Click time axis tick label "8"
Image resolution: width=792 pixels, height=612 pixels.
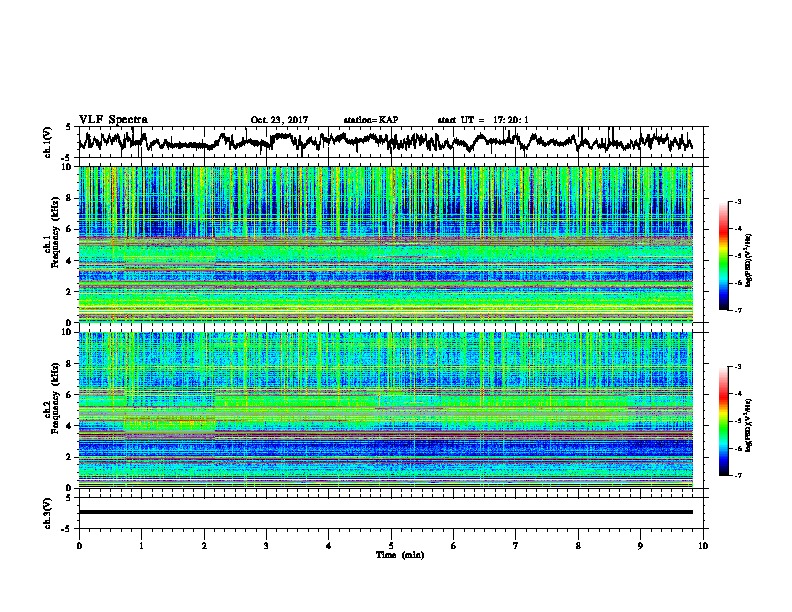pos(578,546)
